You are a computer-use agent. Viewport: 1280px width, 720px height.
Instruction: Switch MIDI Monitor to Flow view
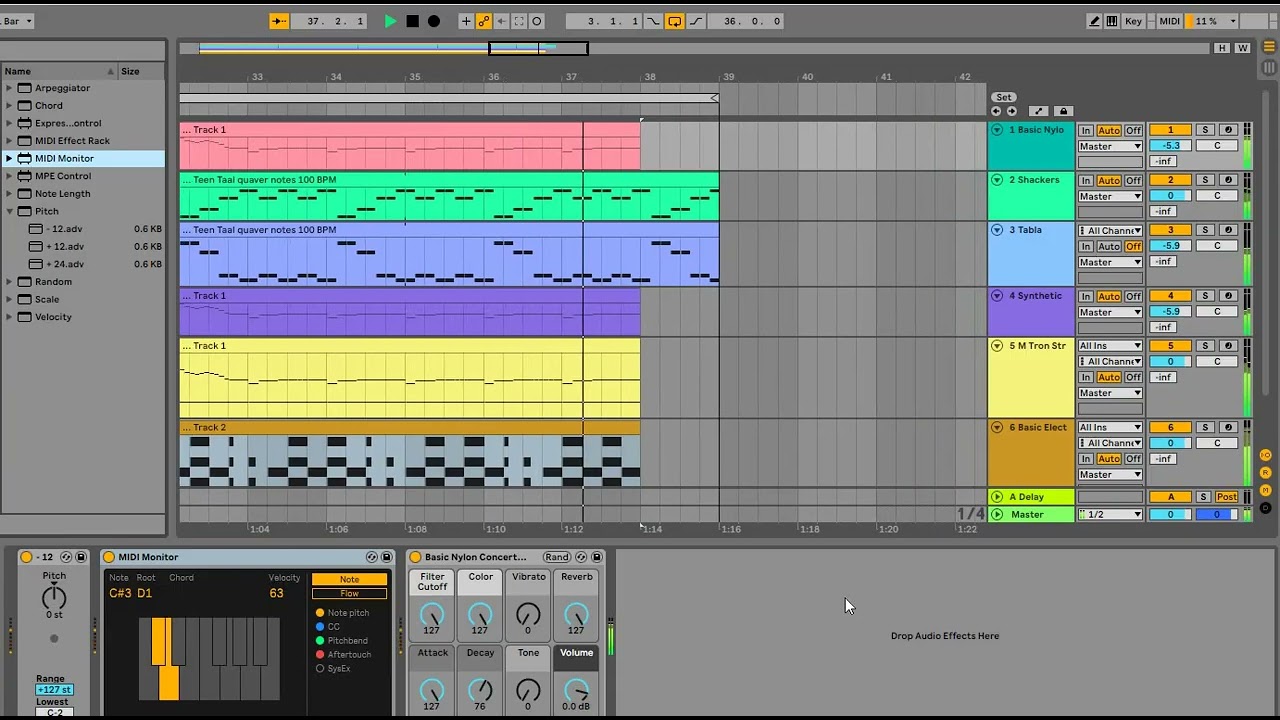point(349,593)
